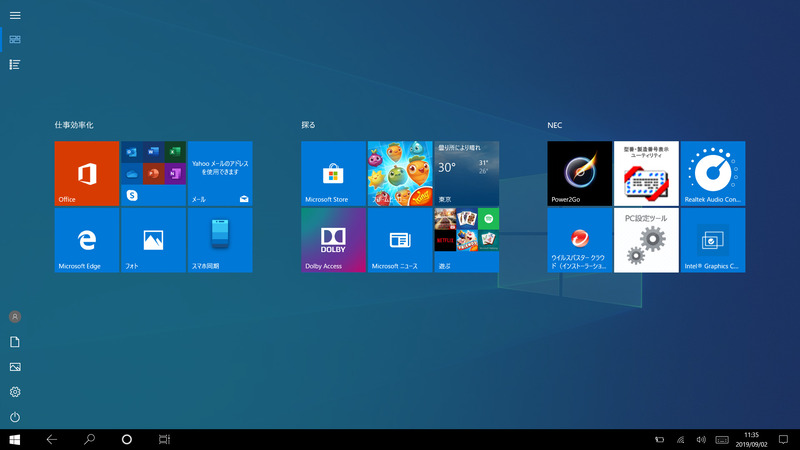Screen dimensions: 800x450
Task: Click the Windows Start button
Action: pos(15,440)
